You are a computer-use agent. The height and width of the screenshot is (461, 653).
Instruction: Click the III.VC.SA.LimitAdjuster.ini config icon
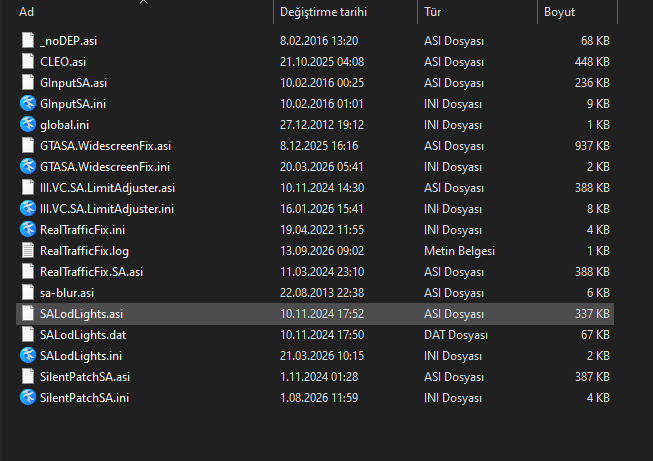28,208
